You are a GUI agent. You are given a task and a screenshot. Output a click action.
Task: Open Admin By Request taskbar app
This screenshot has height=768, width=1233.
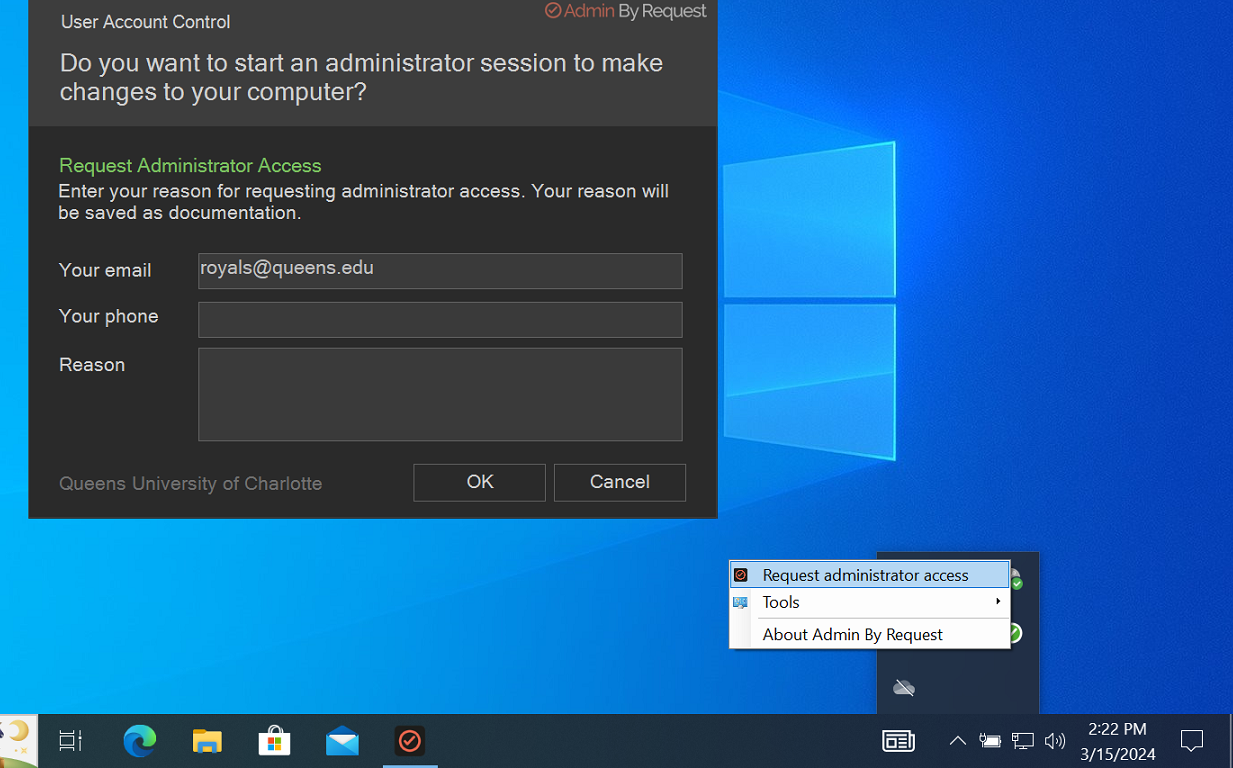(x=410, y=741)
